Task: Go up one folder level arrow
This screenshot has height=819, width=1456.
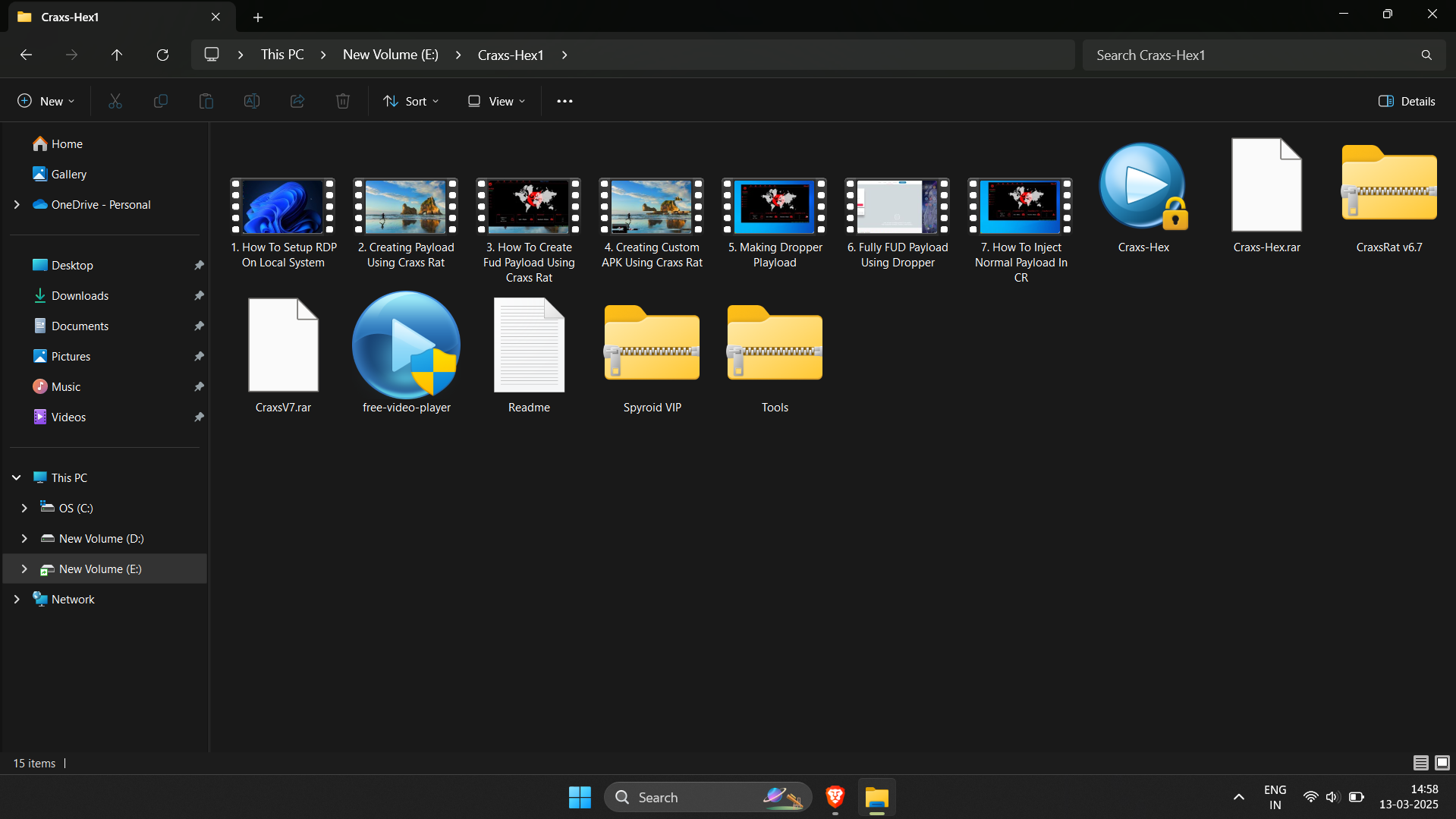Action: click(117, 55)
